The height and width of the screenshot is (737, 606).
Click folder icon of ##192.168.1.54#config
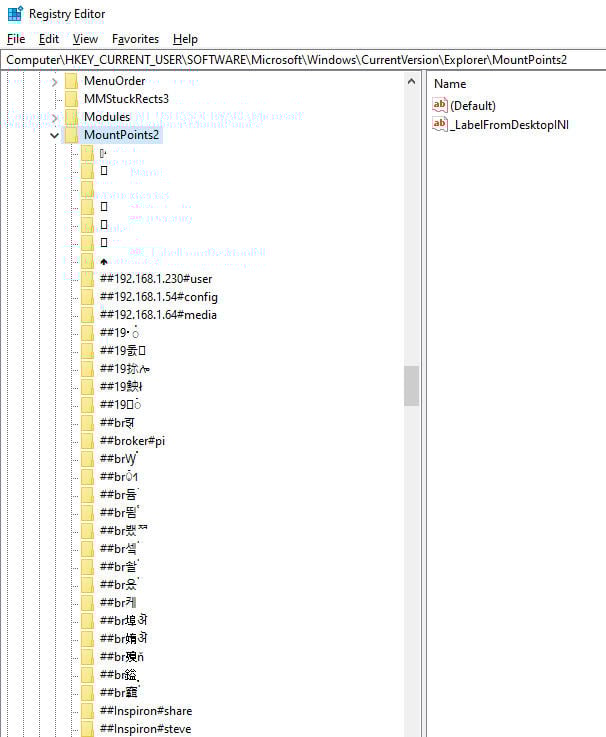87,297
